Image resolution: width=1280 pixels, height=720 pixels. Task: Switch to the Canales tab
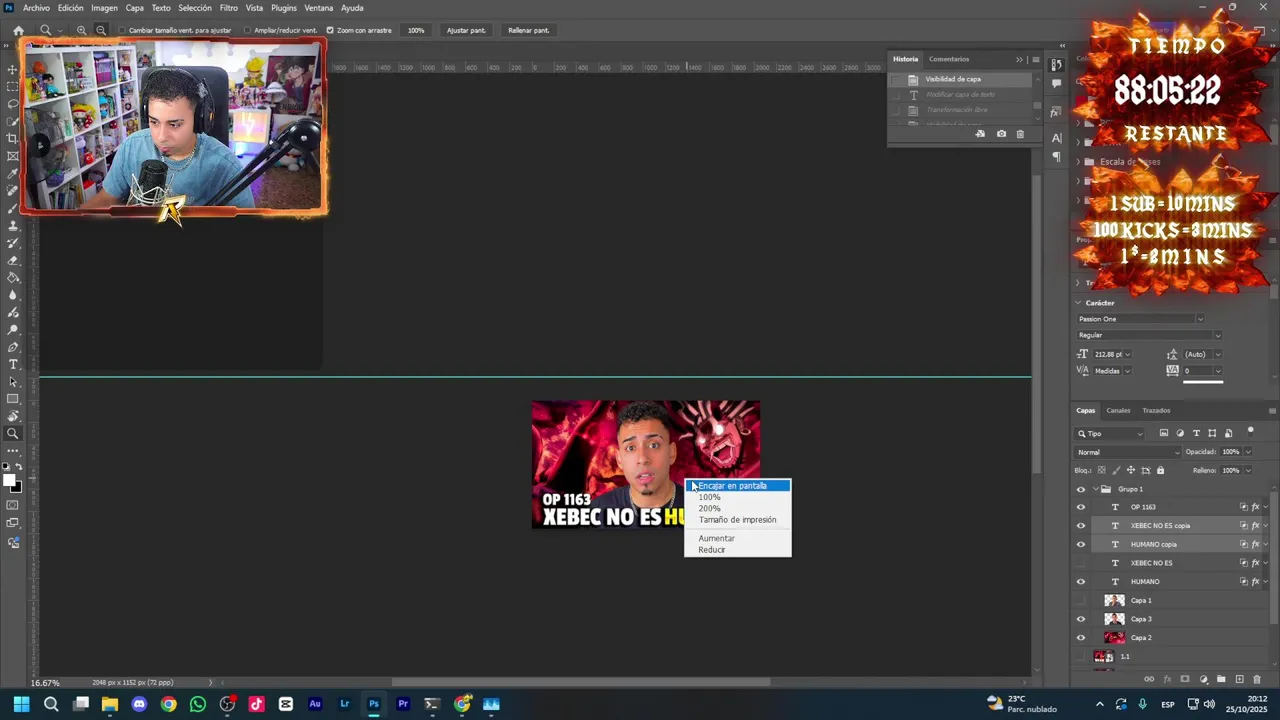click(x=1118, y=410)
